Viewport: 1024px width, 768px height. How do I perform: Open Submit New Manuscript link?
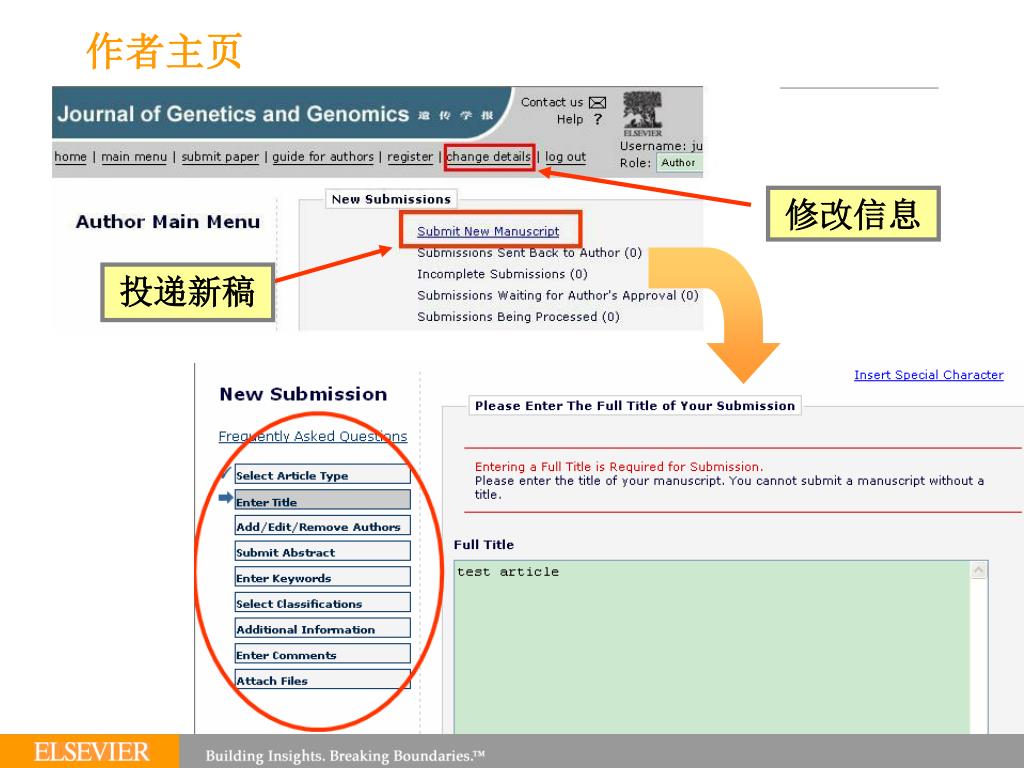coord(488,231)
